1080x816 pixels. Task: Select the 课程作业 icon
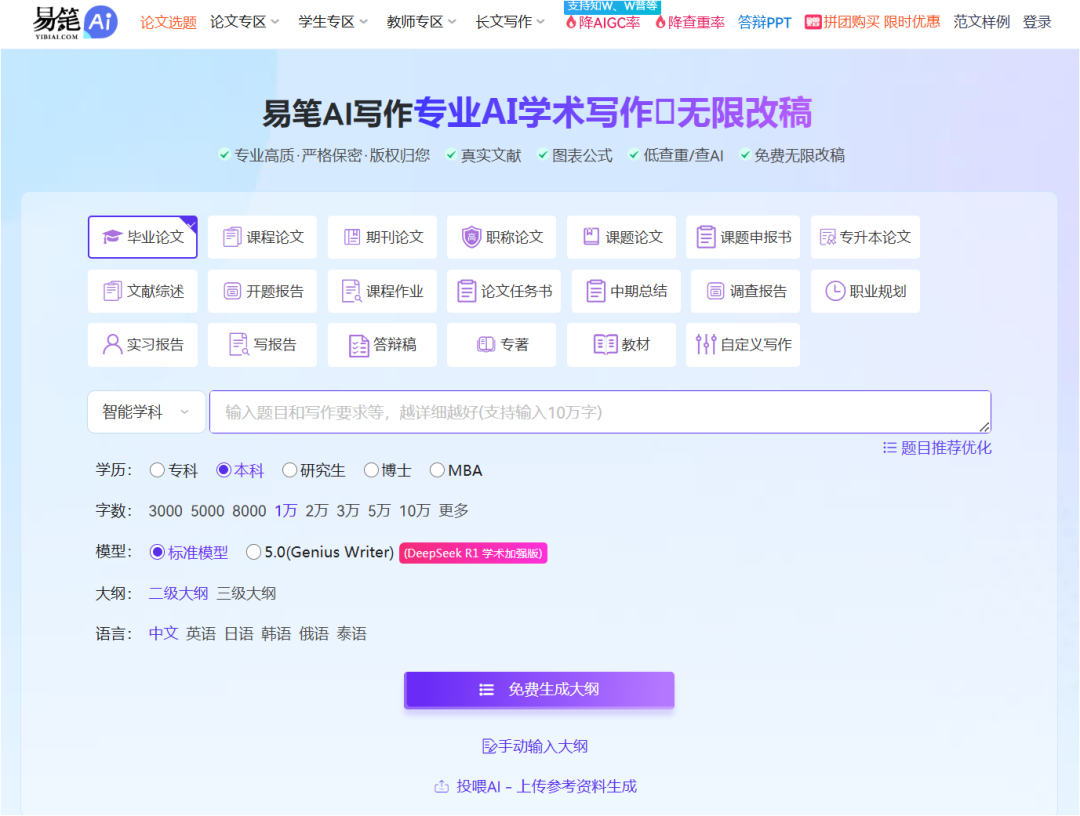click(351, 291)
